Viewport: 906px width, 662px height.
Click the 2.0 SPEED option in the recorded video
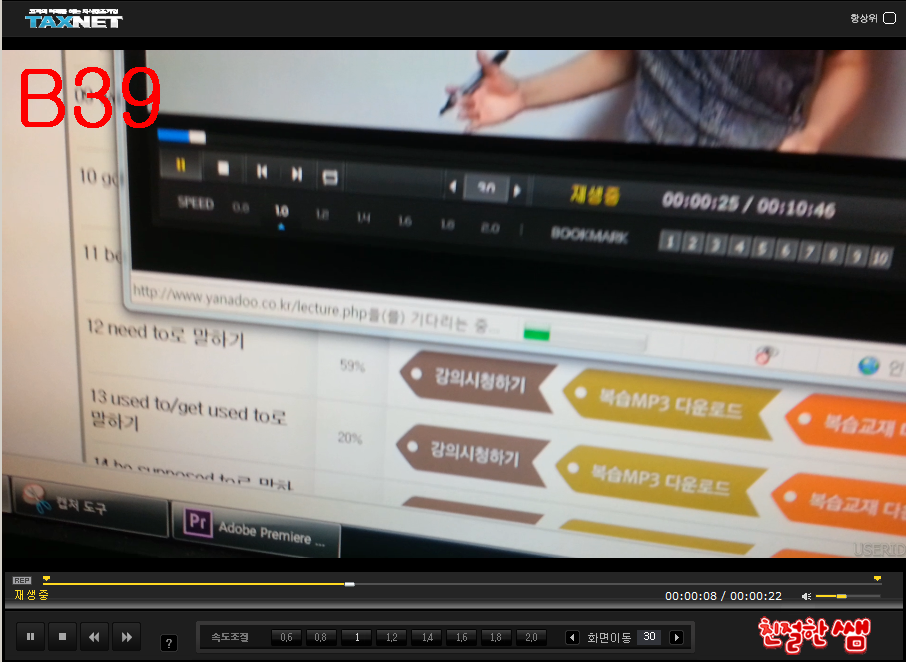[x=490, y=228]
